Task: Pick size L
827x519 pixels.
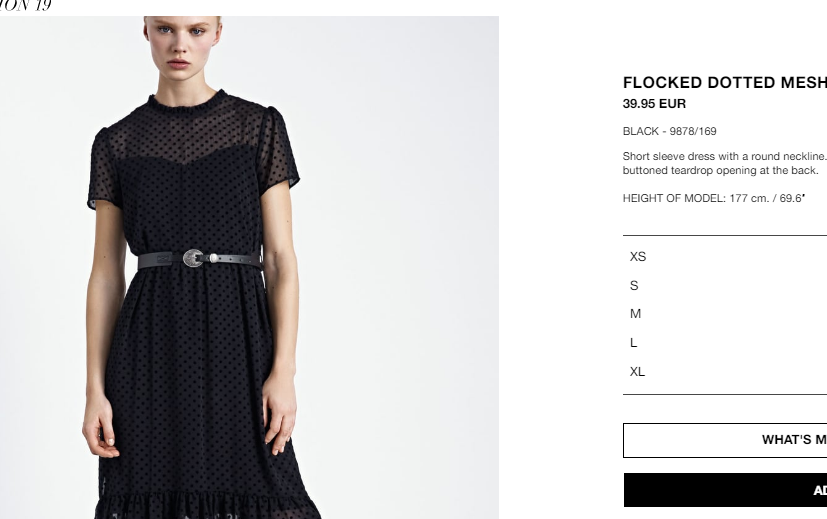Action: coord(725,343)
